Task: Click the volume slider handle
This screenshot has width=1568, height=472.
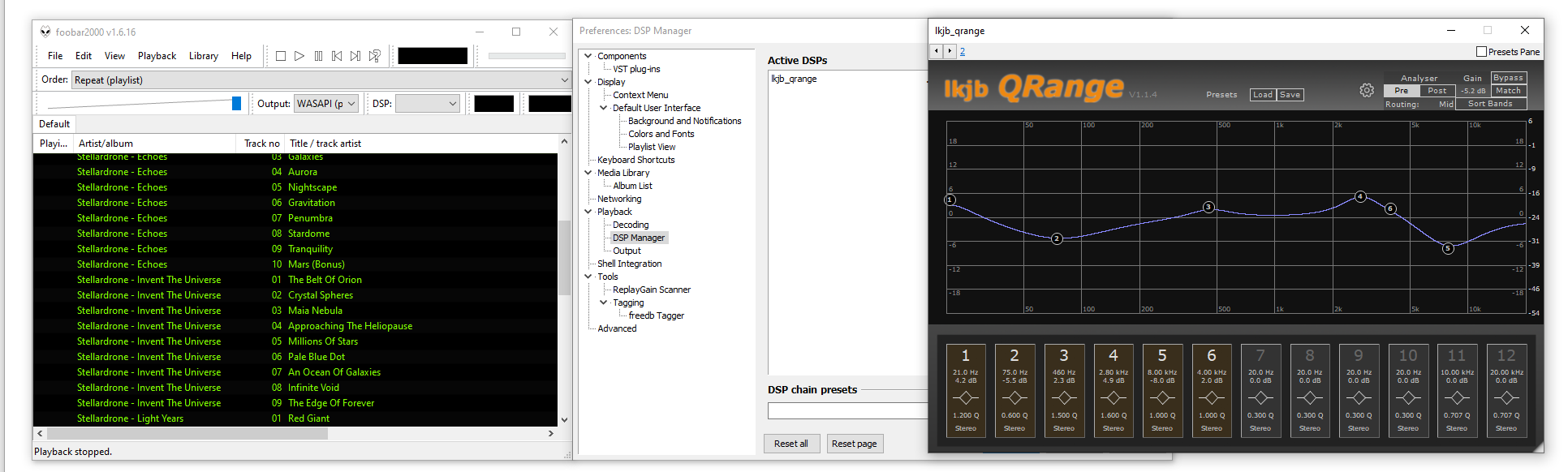Action: (x=236, y=103)
